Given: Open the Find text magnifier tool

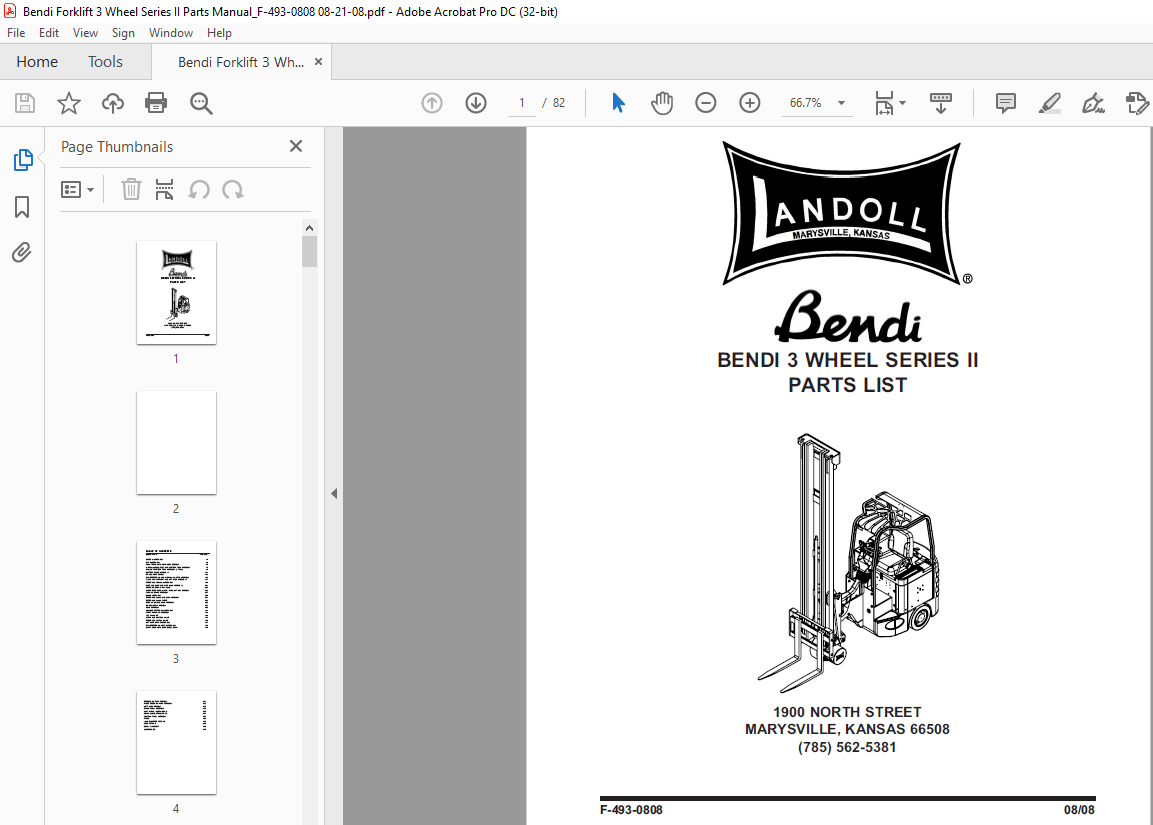Looking at the screenshot, I should pyautogui.click(x=201, y=104).
